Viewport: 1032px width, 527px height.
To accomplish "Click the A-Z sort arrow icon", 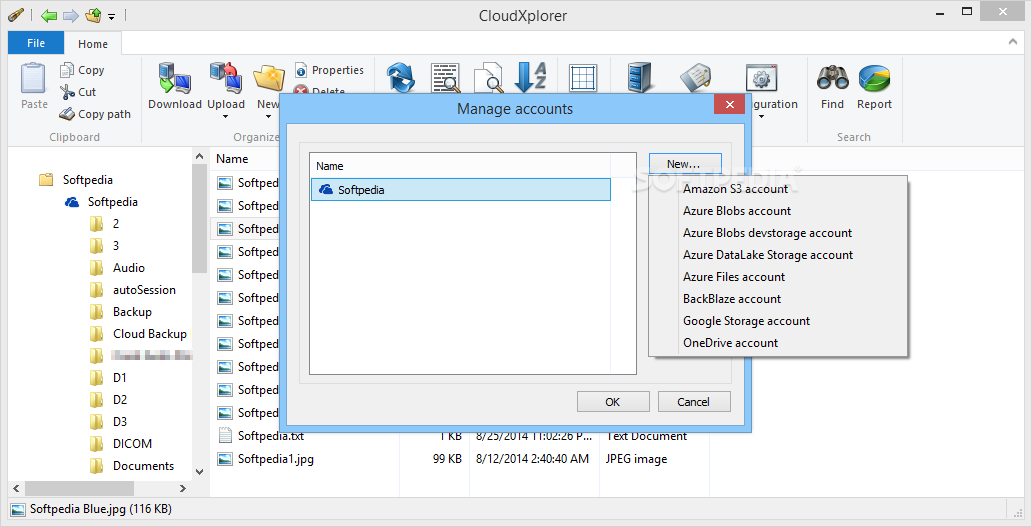I will (530, 78).
